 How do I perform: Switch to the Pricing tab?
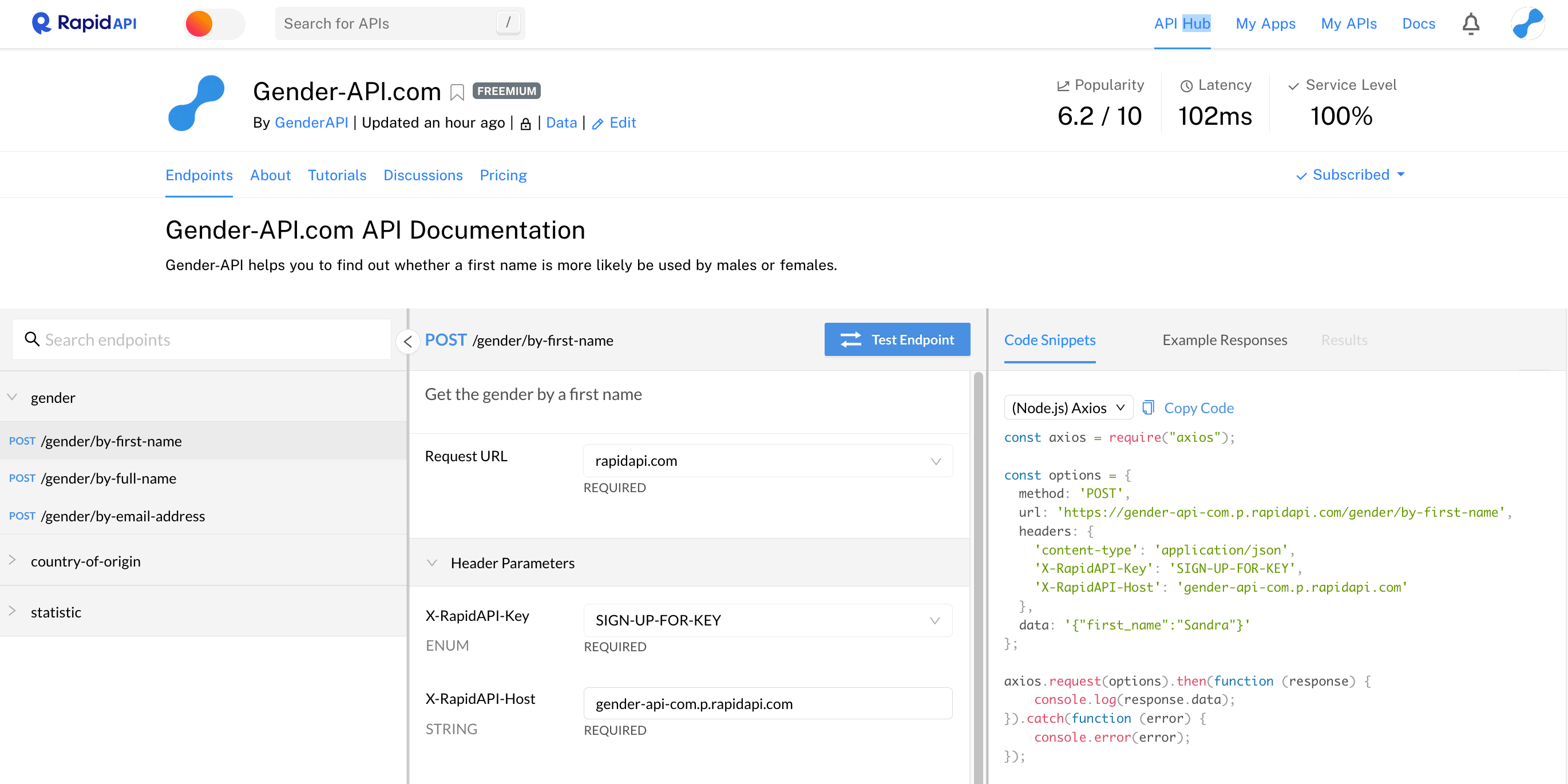[x=503, y=175]
